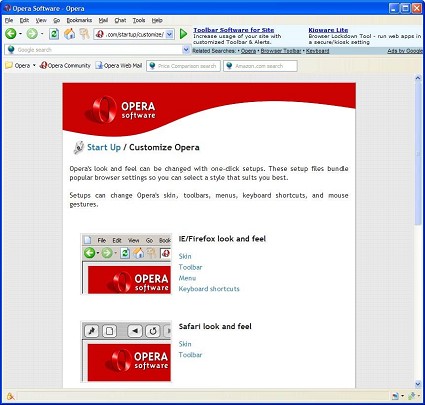Open the Opera Web Mail bookmark
Image resolution: width=425 pixels, height=405 pixels.
pos(119,65)
